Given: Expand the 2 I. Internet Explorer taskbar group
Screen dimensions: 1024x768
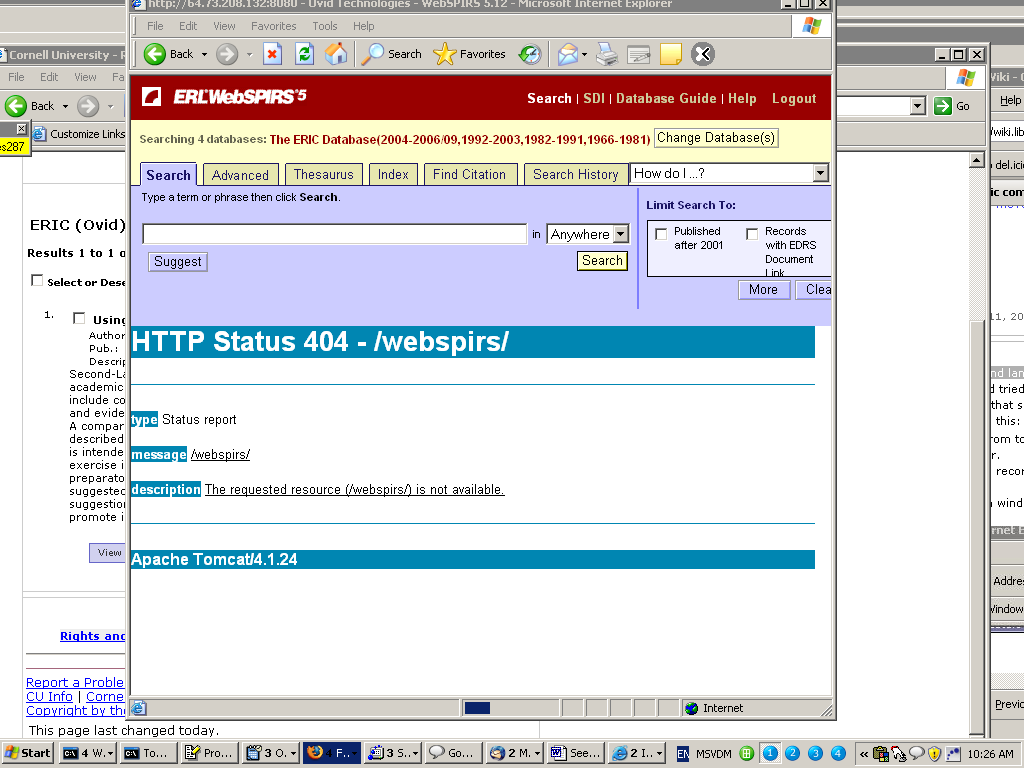Looking at the screenshot, I should 659,754.
